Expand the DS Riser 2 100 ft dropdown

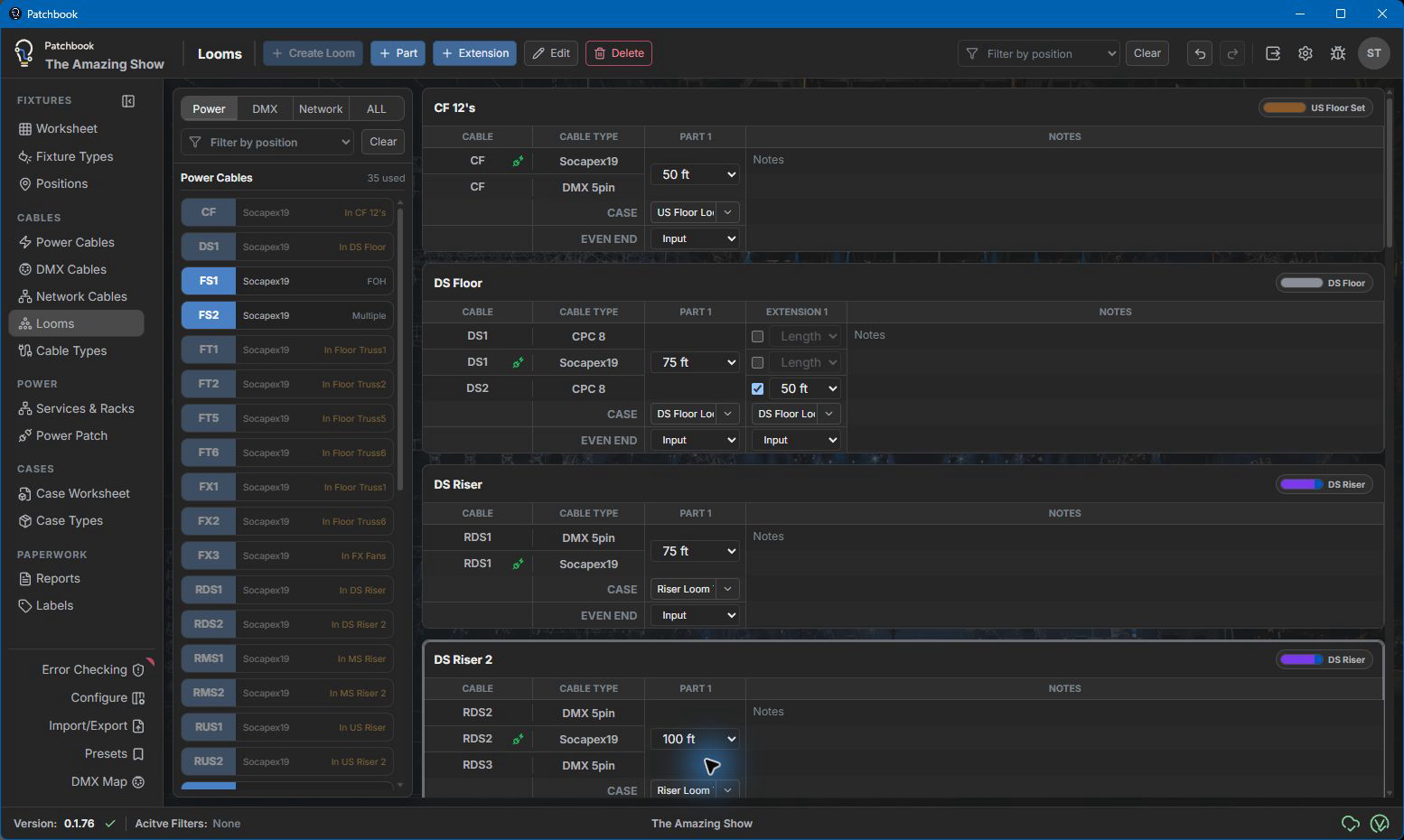pos(696,739)
